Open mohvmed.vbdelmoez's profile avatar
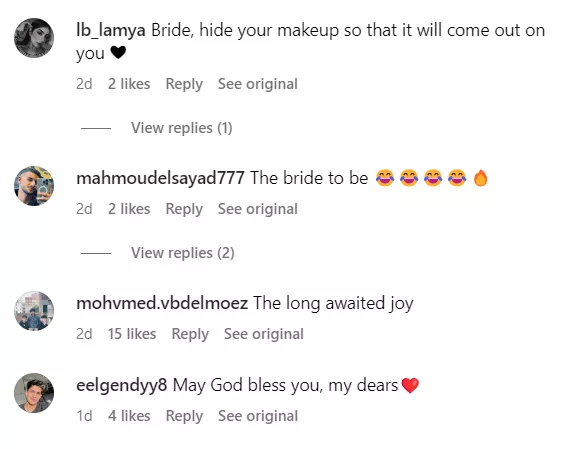Screen dimensions: 564x449 [34, 311]
